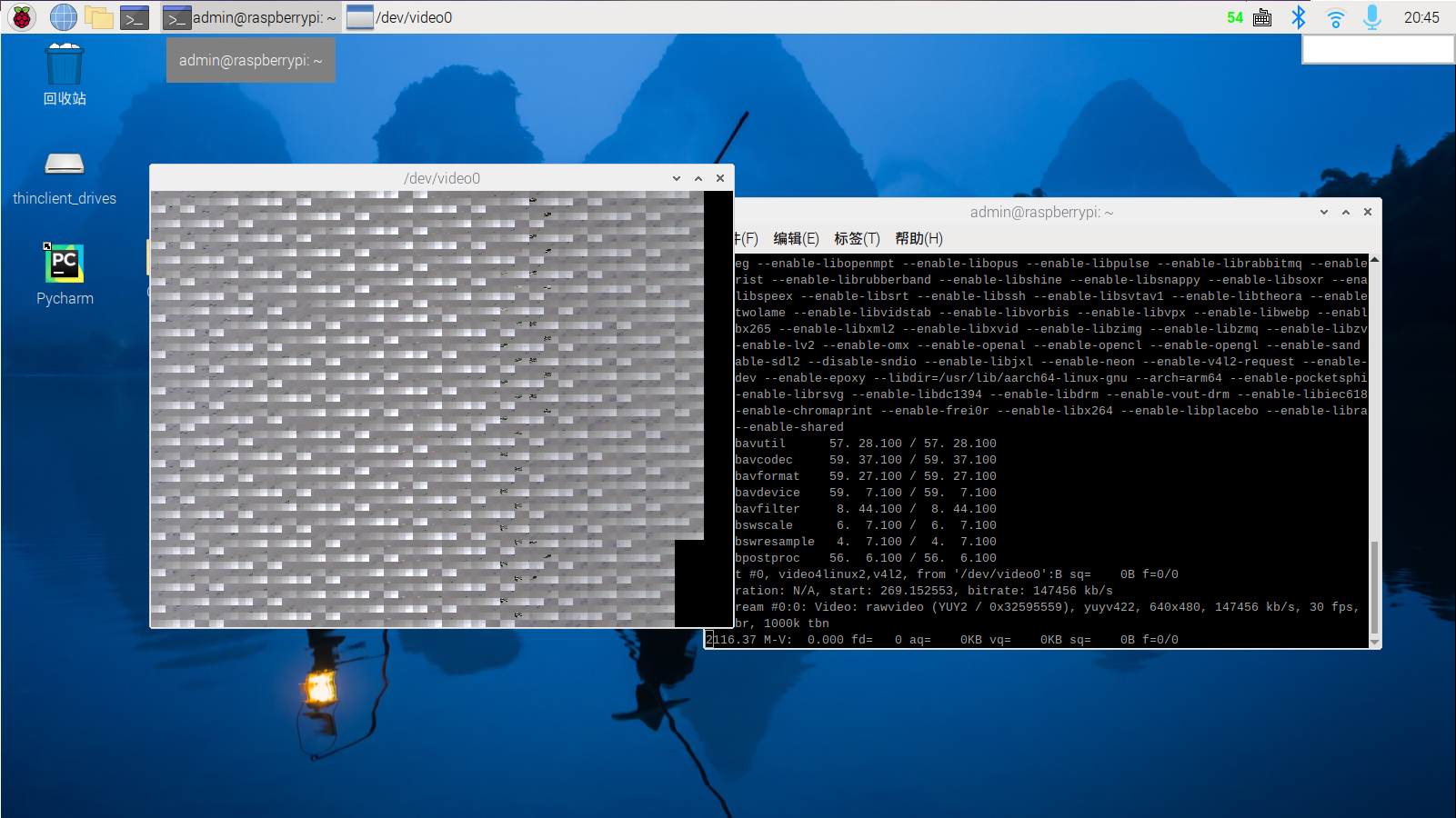Click the terminal scrollbar up arrow
This screenshot has width=1456, height=818.
tap(1374, 260)
